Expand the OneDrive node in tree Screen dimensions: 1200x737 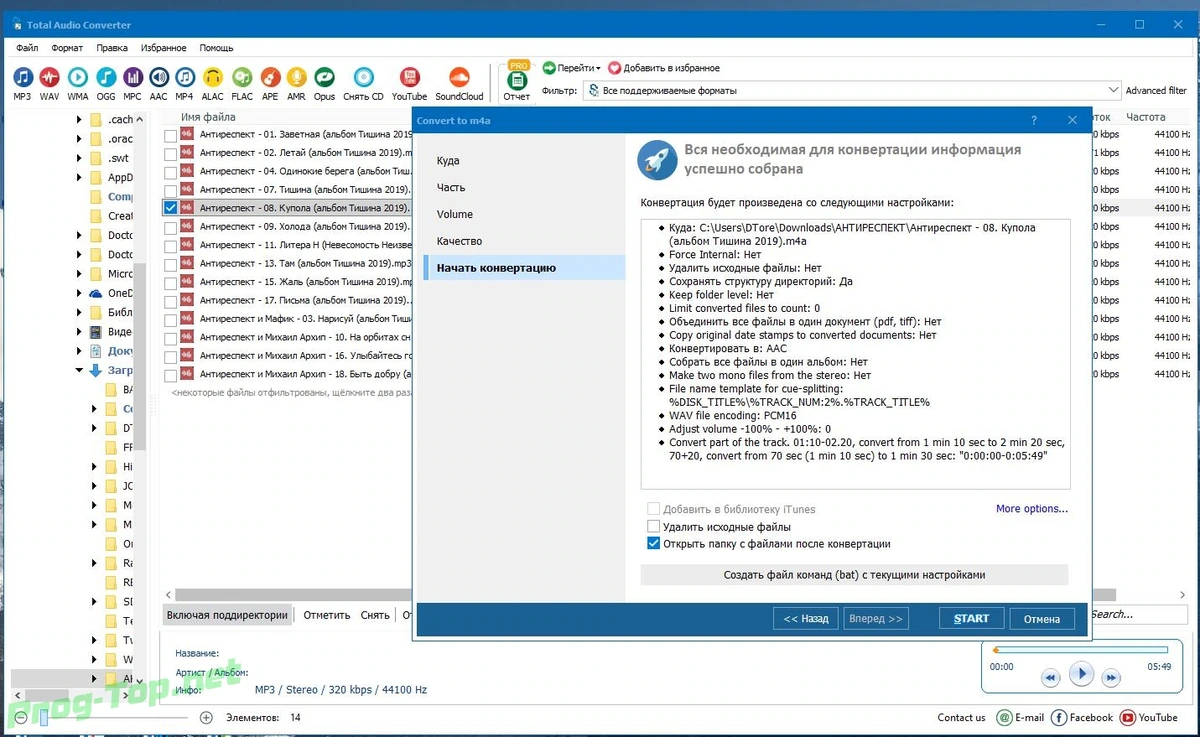click(x=80, y=293)
